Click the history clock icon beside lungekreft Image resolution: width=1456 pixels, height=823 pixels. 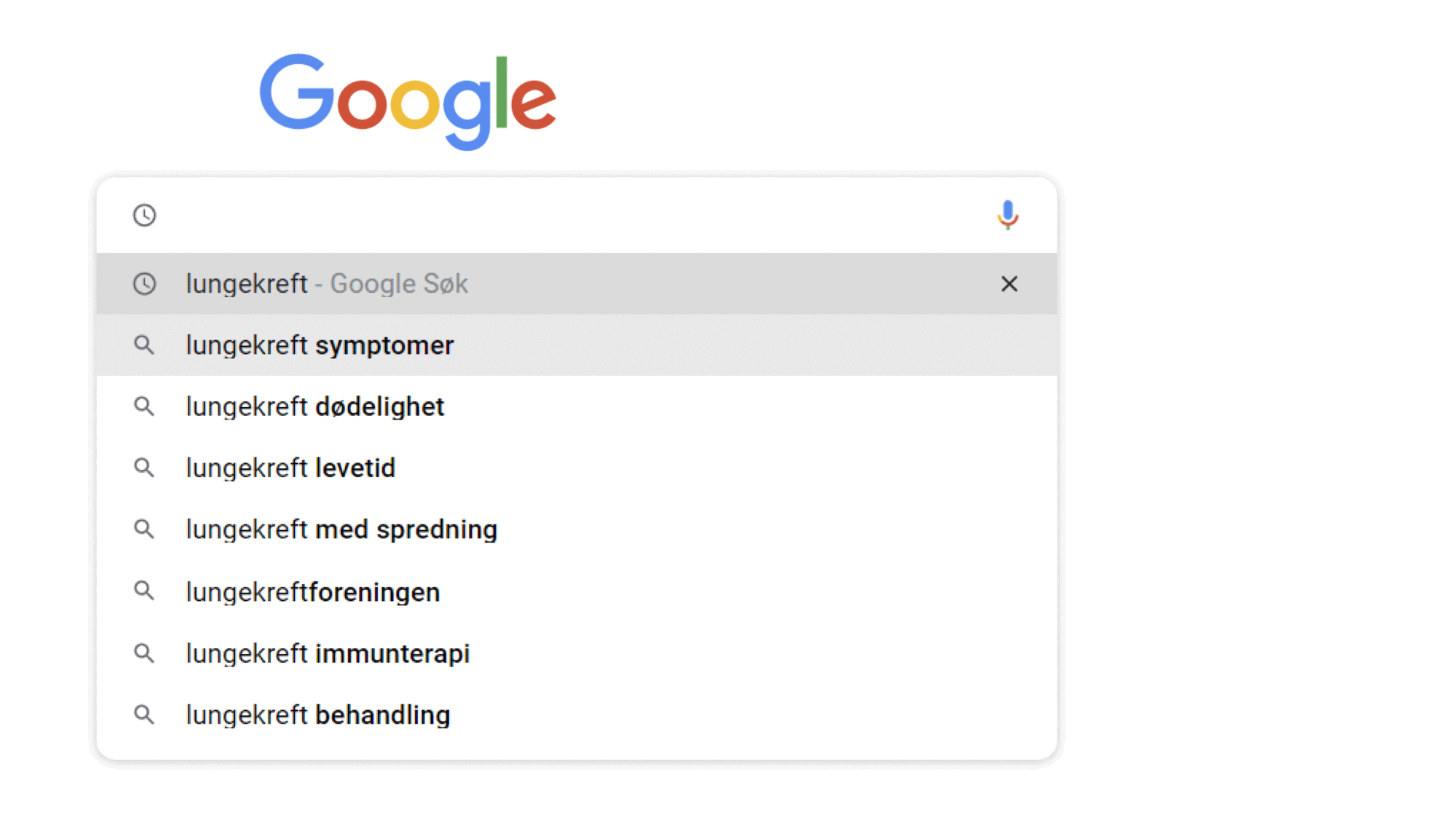click(x=144, y=284)
